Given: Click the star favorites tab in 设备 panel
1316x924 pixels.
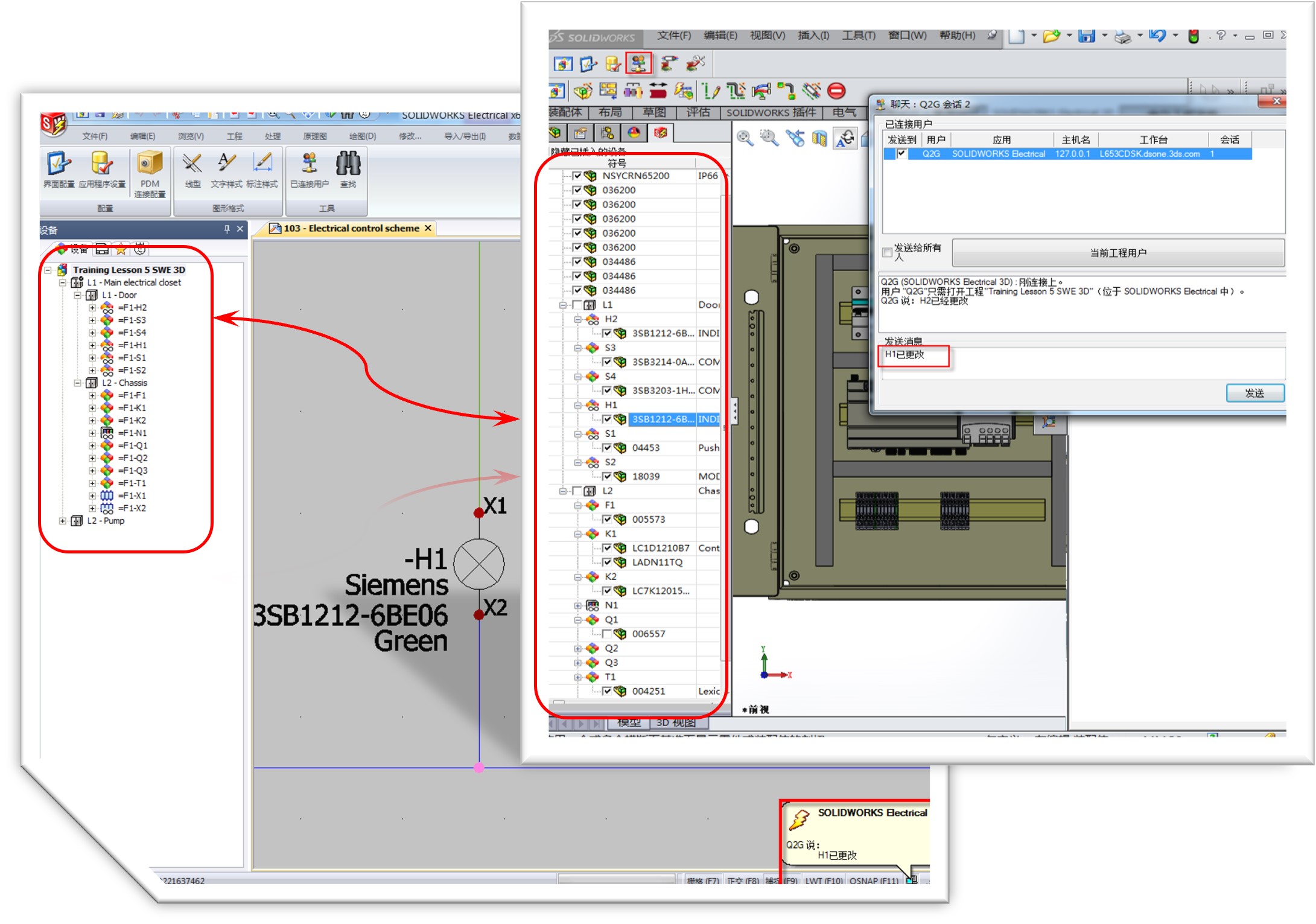Looking at the screenshot, I should [x=121, y=249].
